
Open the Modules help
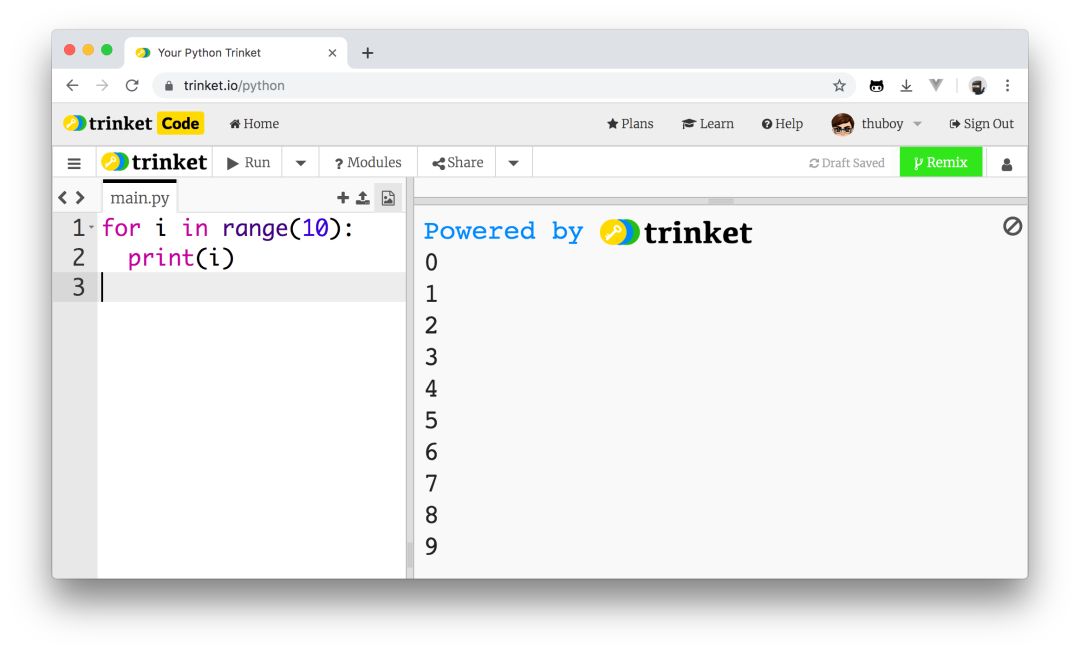(368, 163)
